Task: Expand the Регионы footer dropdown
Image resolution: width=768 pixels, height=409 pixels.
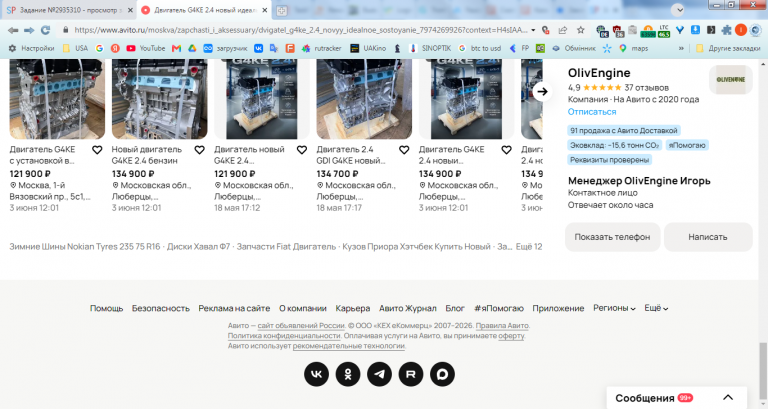Action: 614,308
